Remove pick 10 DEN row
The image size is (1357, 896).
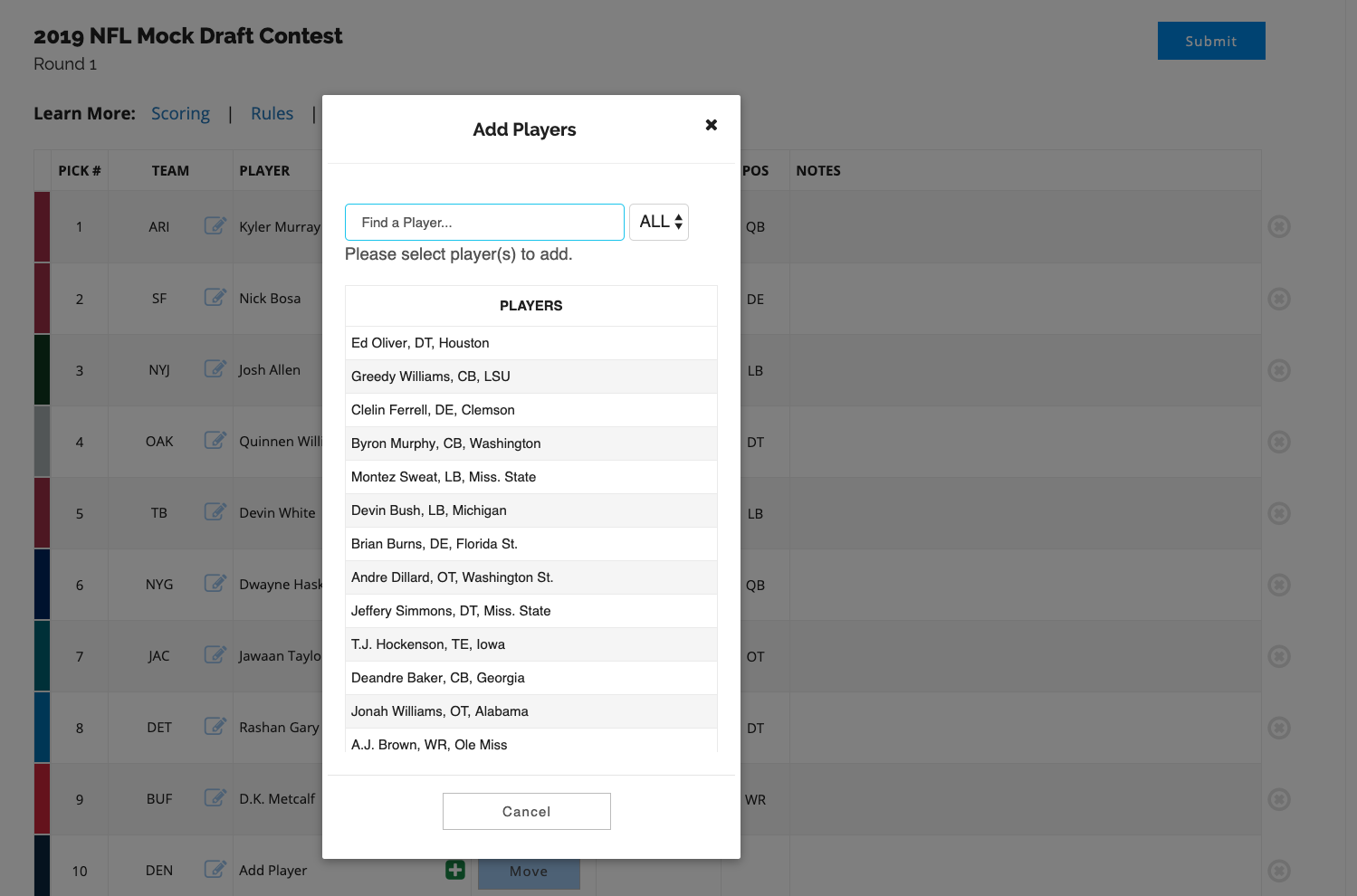1279,871
